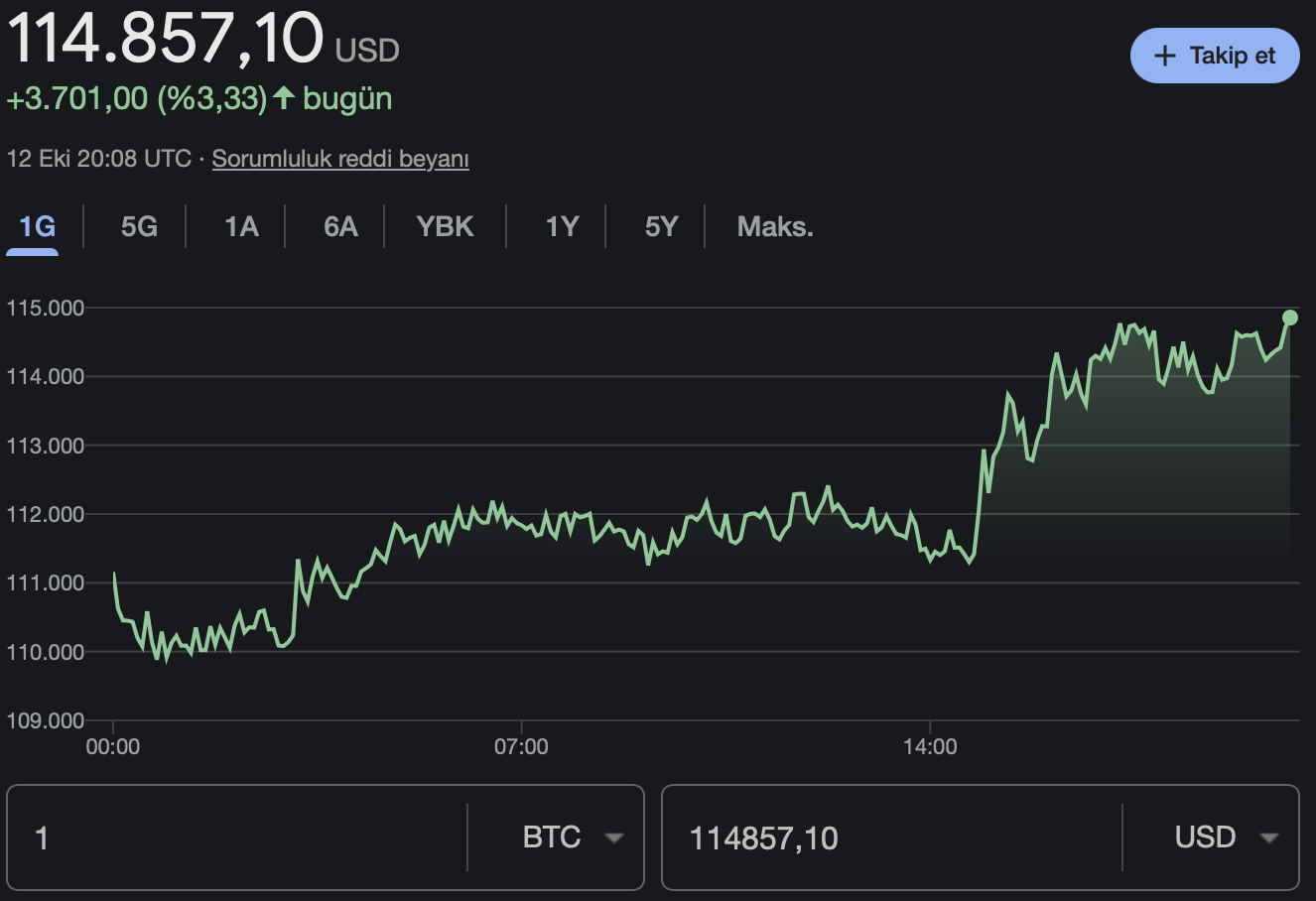1316x901 pixels.
Task: Select the YBK range tab
Action: [x=445, y=227]
